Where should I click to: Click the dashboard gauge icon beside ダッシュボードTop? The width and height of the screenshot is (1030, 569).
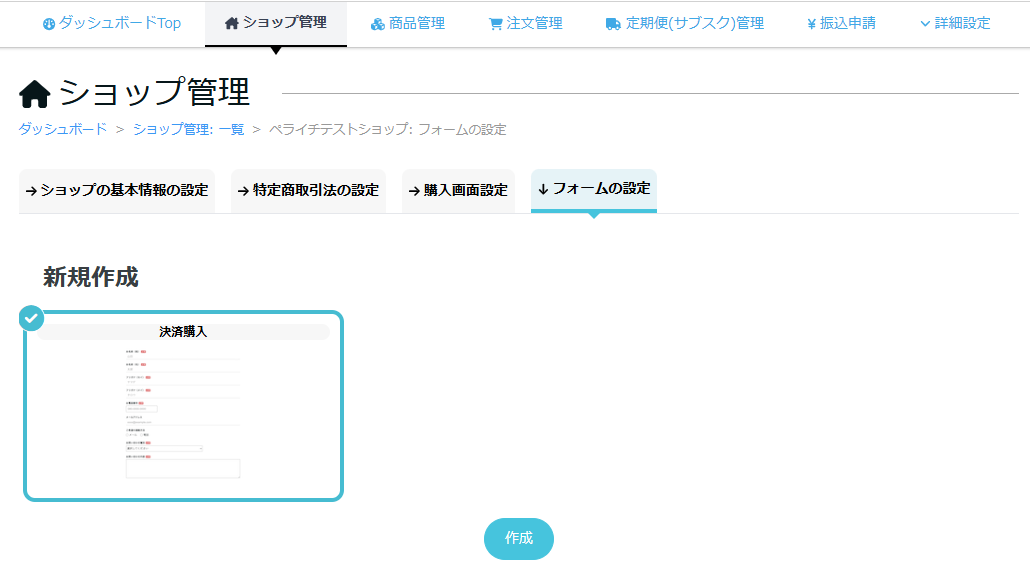point(49,24)
